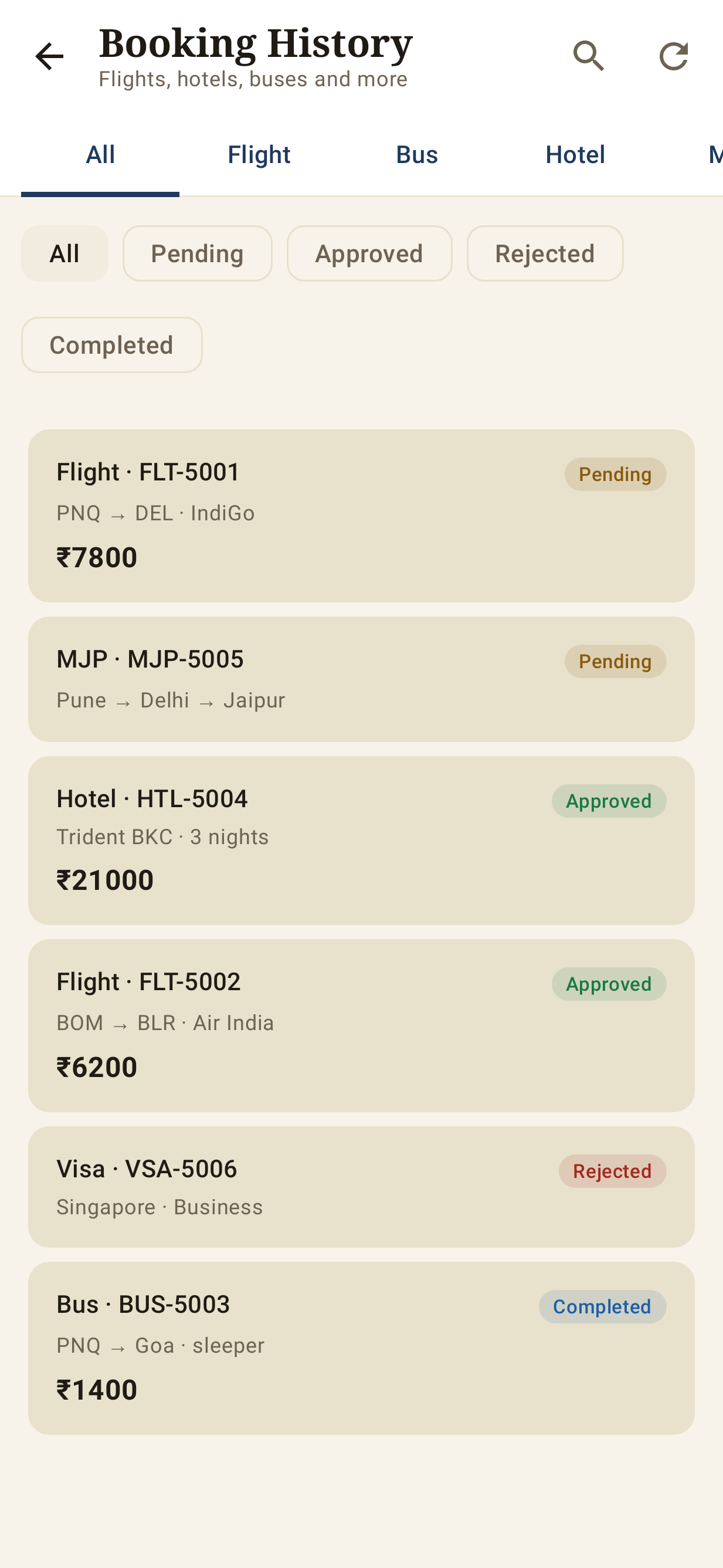Screen dimensions: 723x1568
Task: Open the Hotel tab
Action: 575,155
